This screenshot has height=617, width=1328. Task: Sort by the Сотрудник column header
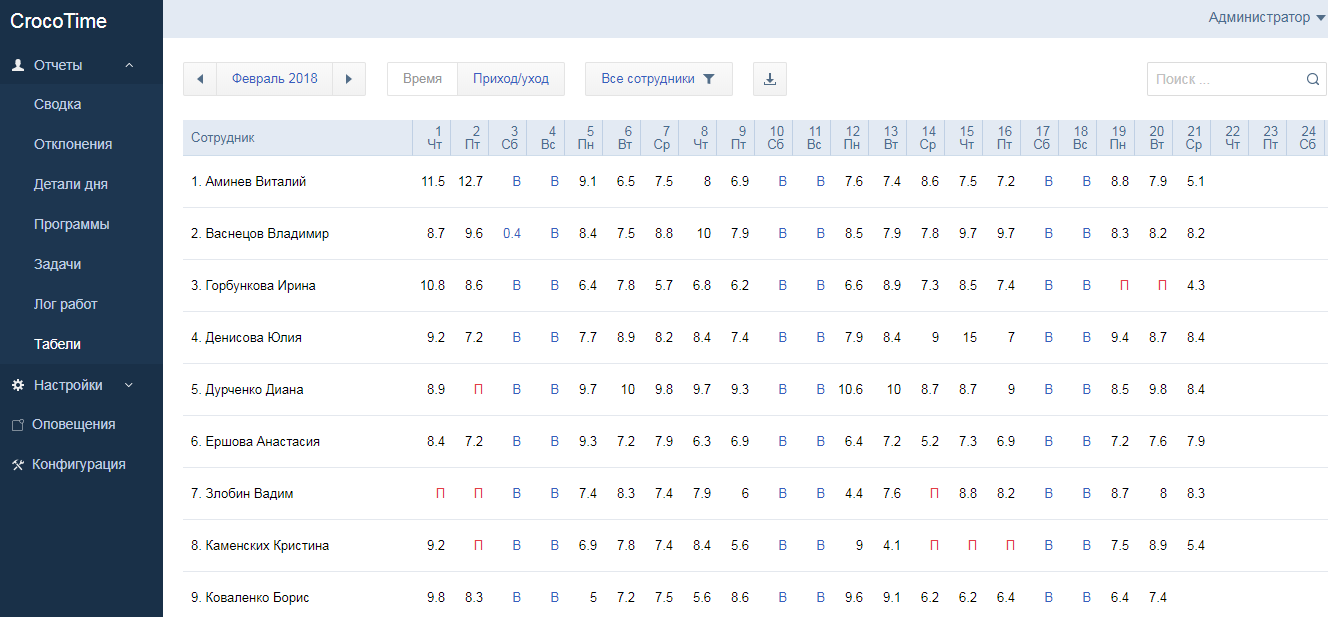click(223, 138)
